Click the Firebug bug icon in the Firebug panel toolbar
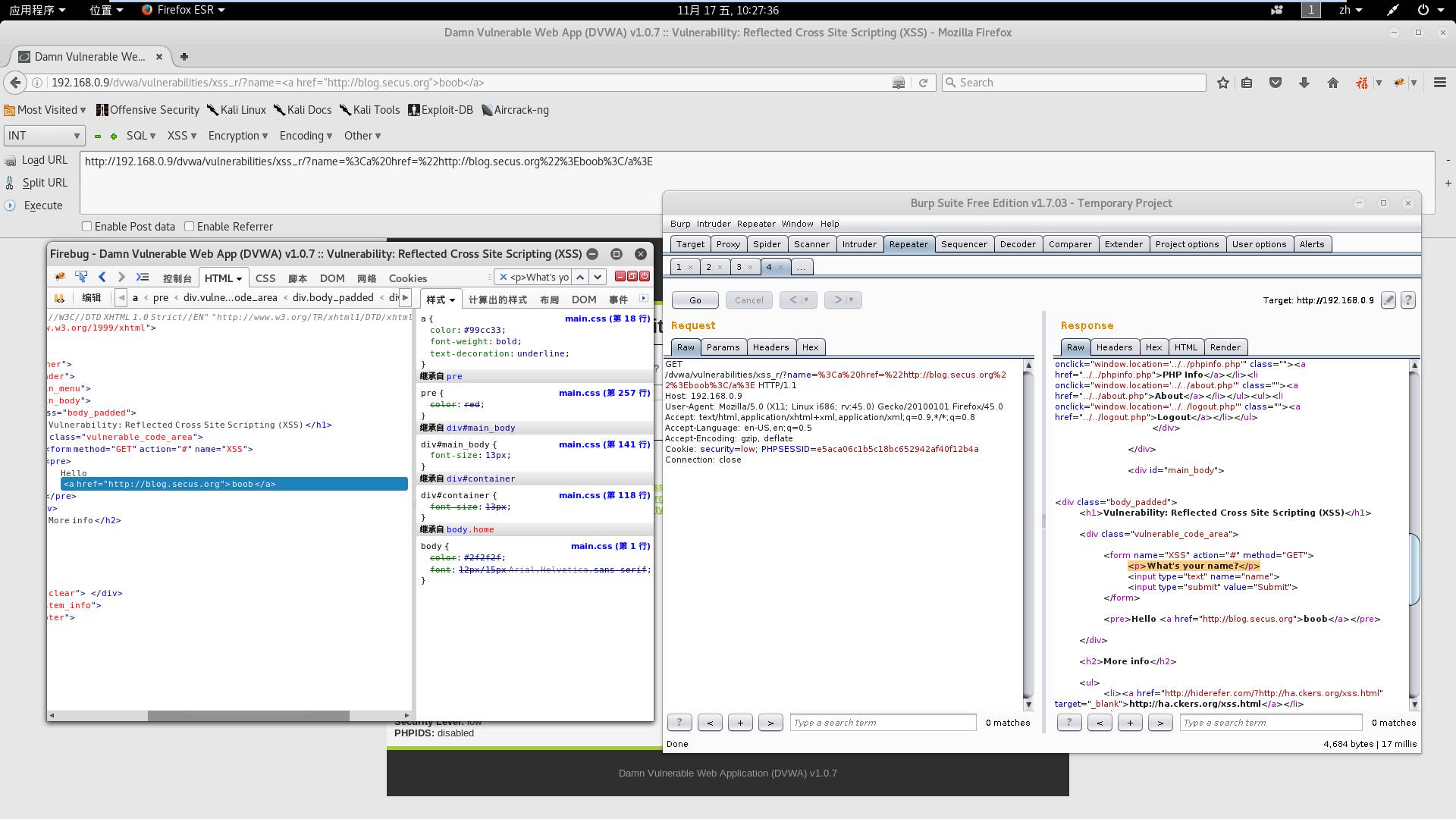Screen dimensions: 1456x819 point(59,278)
